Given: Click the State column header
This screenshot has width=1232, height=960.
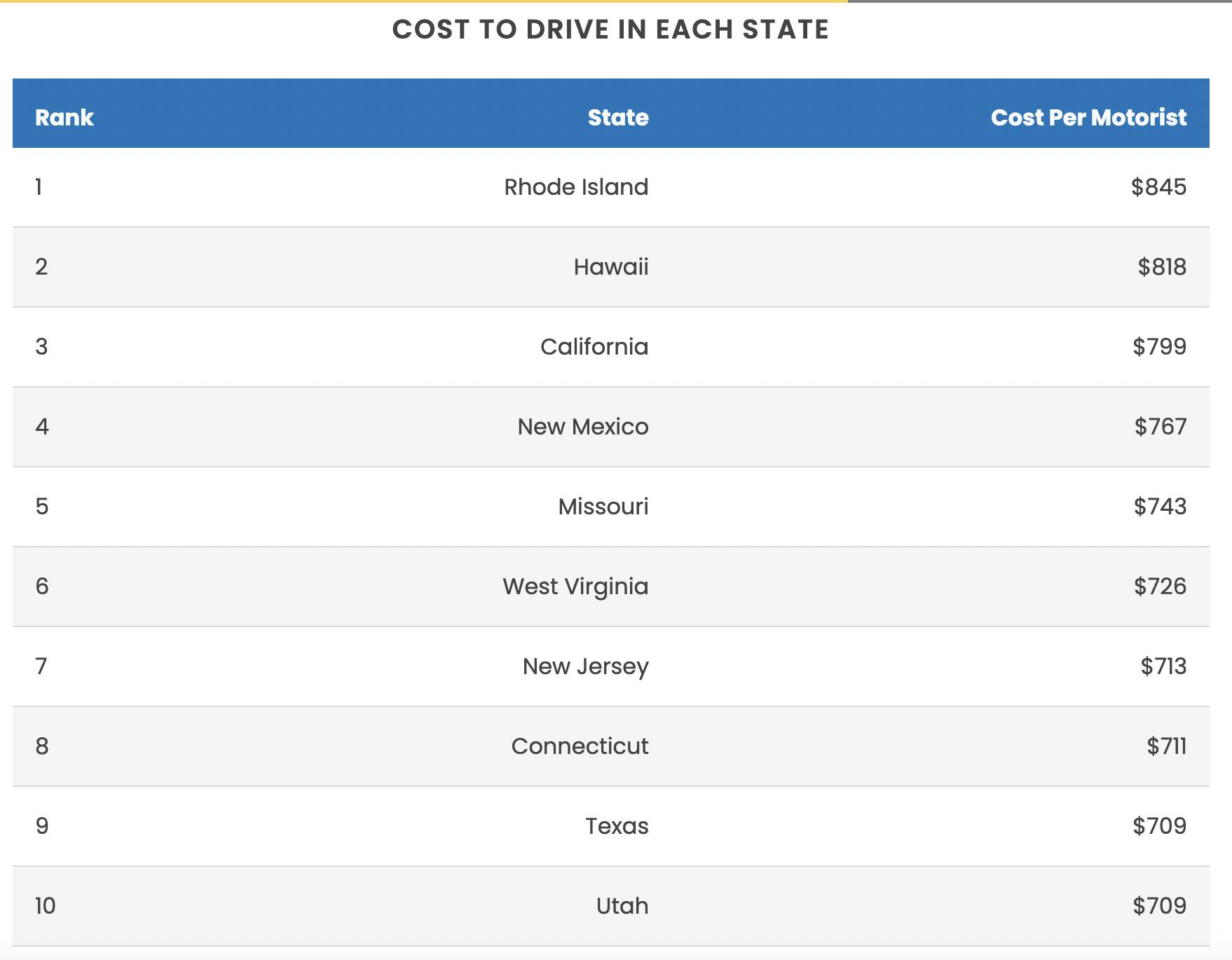Looking at the screenshot, I should click(x=617, y=117).
